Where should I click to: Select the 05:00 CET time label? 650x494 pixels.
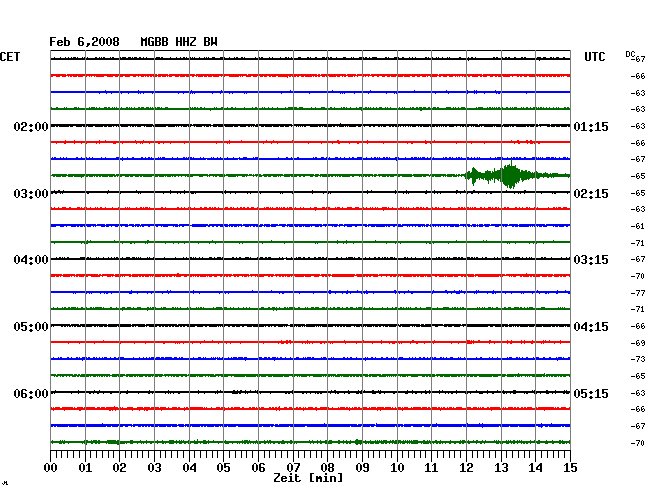[31, 327]
